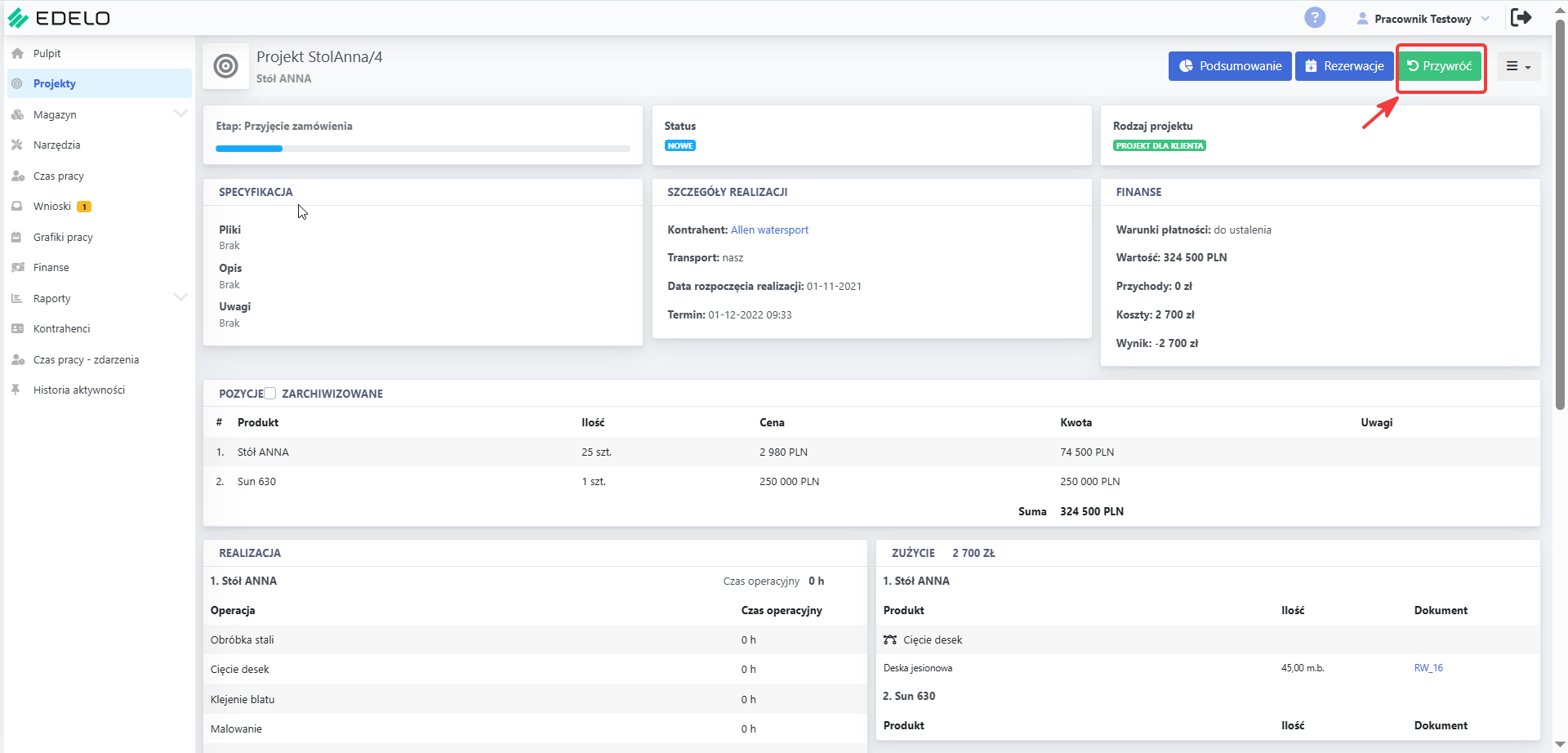Open the Allen watersport contractor link

[769, 229]
